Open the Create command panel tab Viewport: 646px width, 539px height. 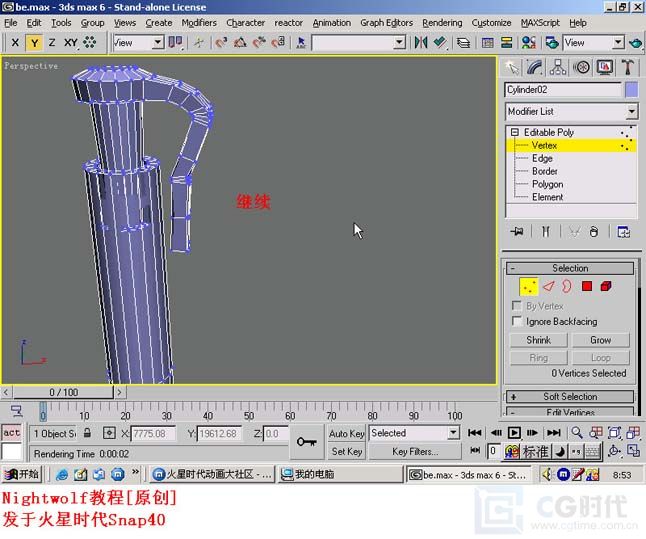(x=512, y=67)
